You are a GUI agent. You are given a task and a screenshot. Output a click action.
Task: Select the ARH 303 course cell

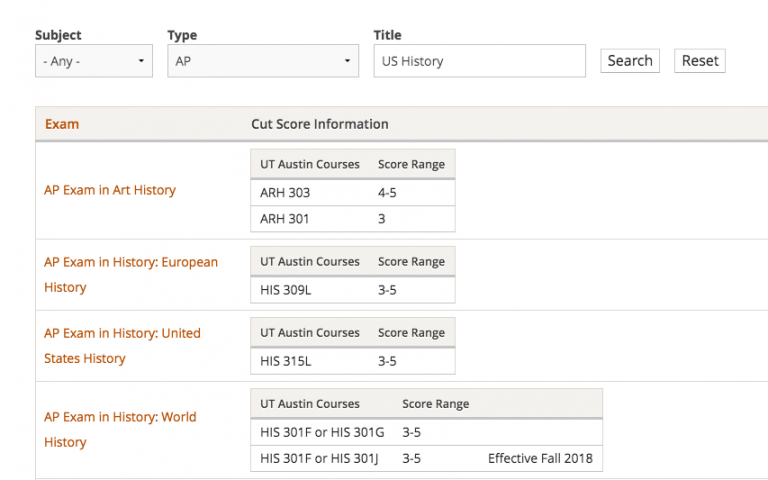[282, 193]
